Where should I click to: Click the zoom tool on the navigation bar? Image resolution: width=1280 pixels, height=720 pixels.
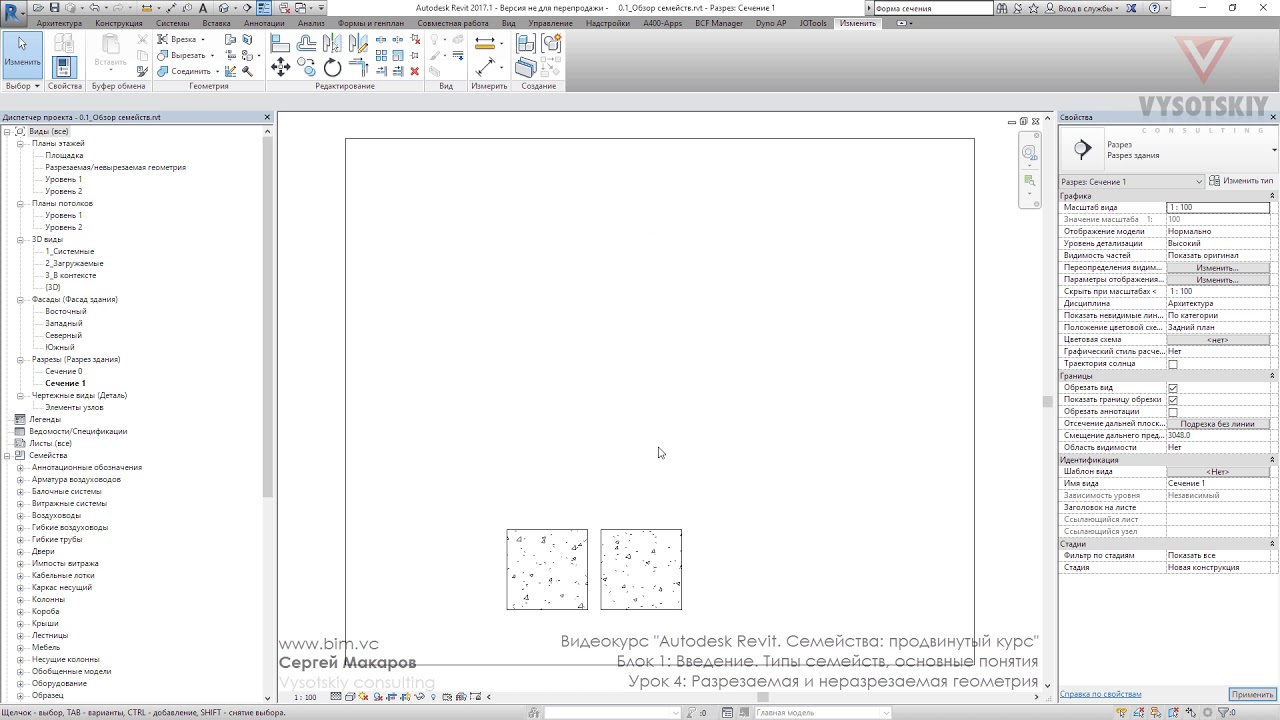pos(1029,181)
